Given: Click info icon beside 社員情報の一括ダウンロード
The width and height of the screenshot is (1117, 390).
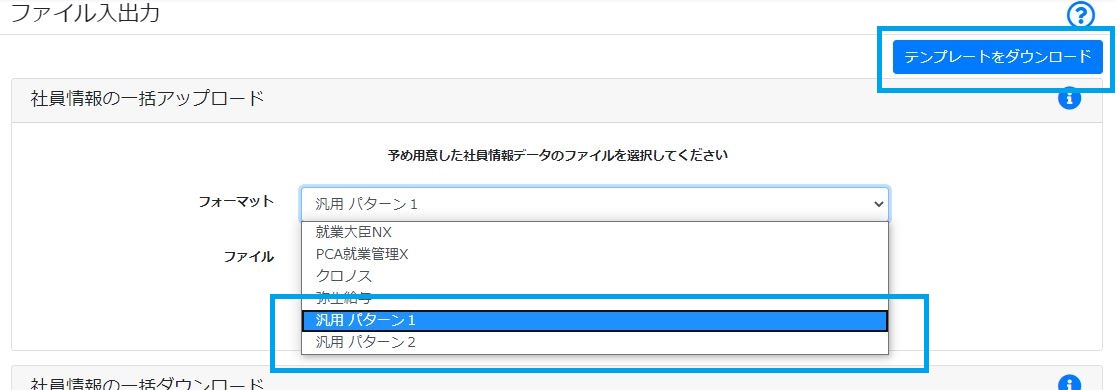Looking at the screenshot, I should pos(1069,384).
